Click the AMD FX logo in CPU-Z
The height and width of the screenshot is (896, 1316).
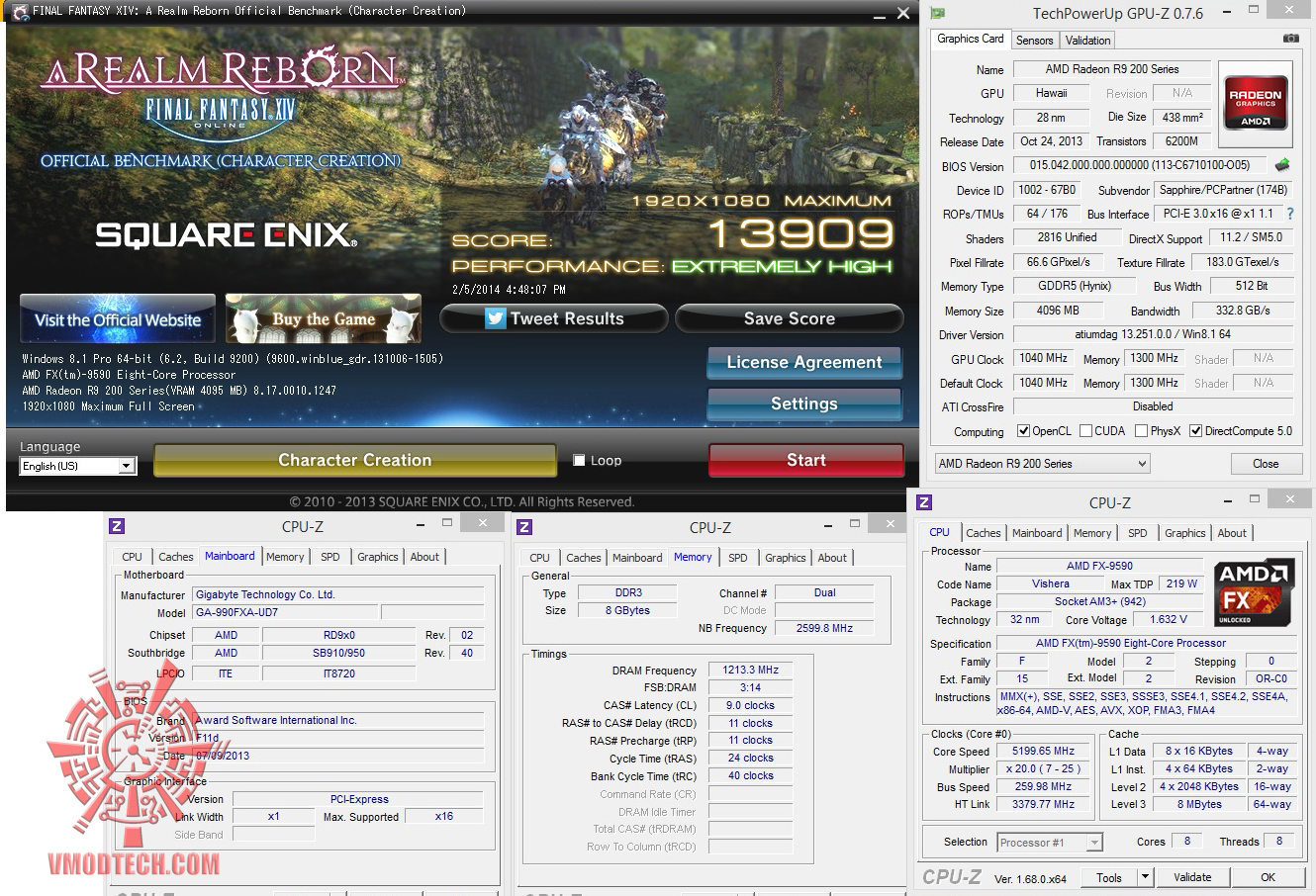(x=1254, y=592)
